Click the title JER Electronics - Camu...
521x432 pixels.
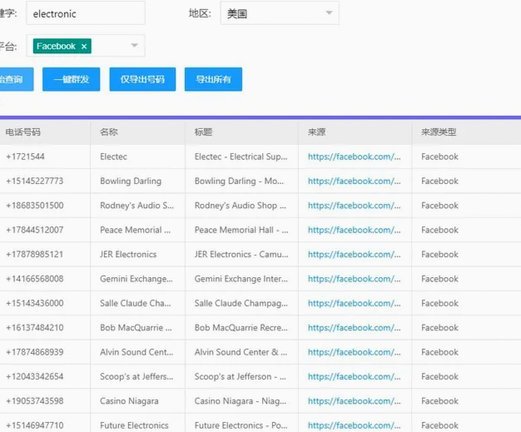tap(241, 254)
